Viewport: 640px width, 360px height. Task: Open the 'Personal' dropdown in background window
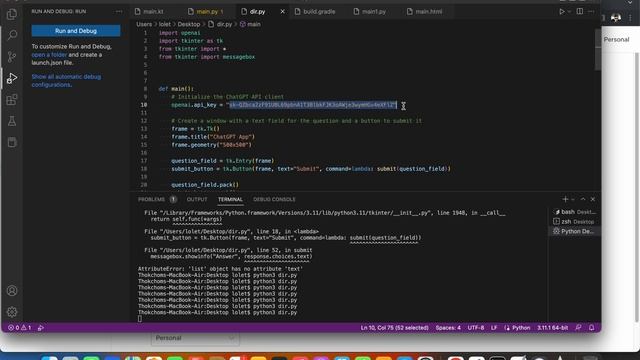[195, 338]
